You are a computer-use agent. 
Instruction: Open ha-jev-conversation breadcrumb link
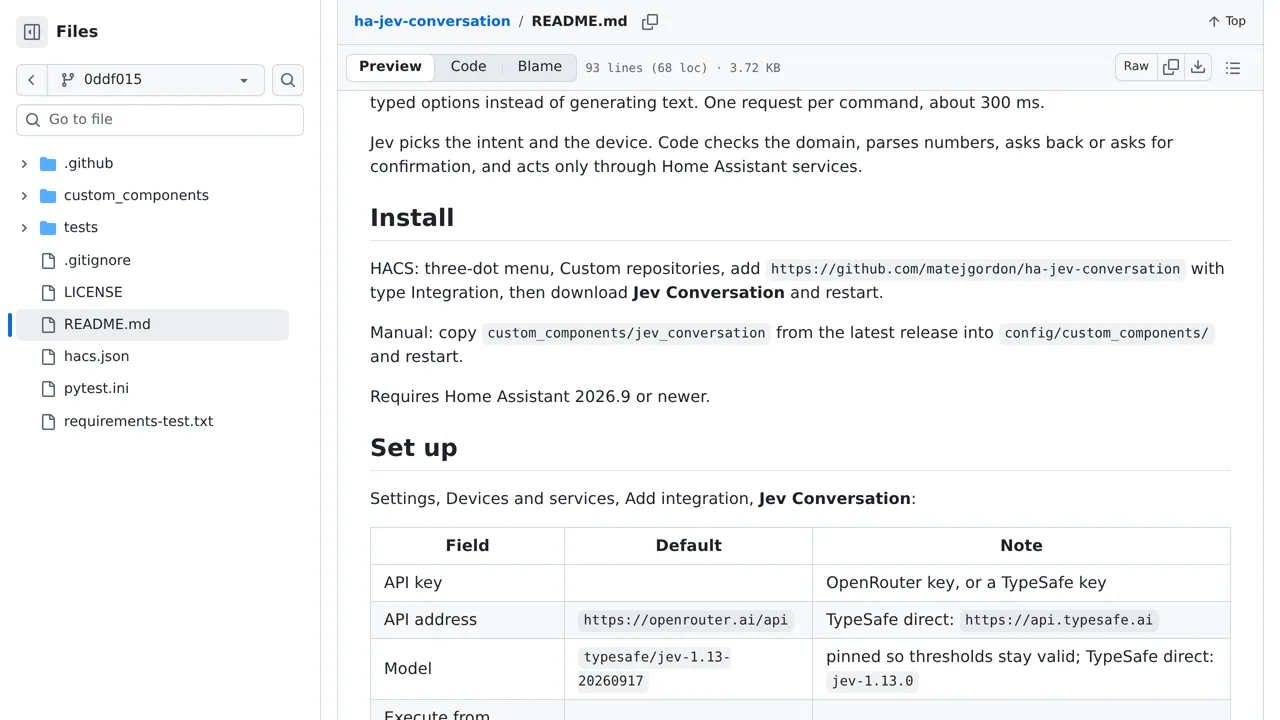click(432, 21)
